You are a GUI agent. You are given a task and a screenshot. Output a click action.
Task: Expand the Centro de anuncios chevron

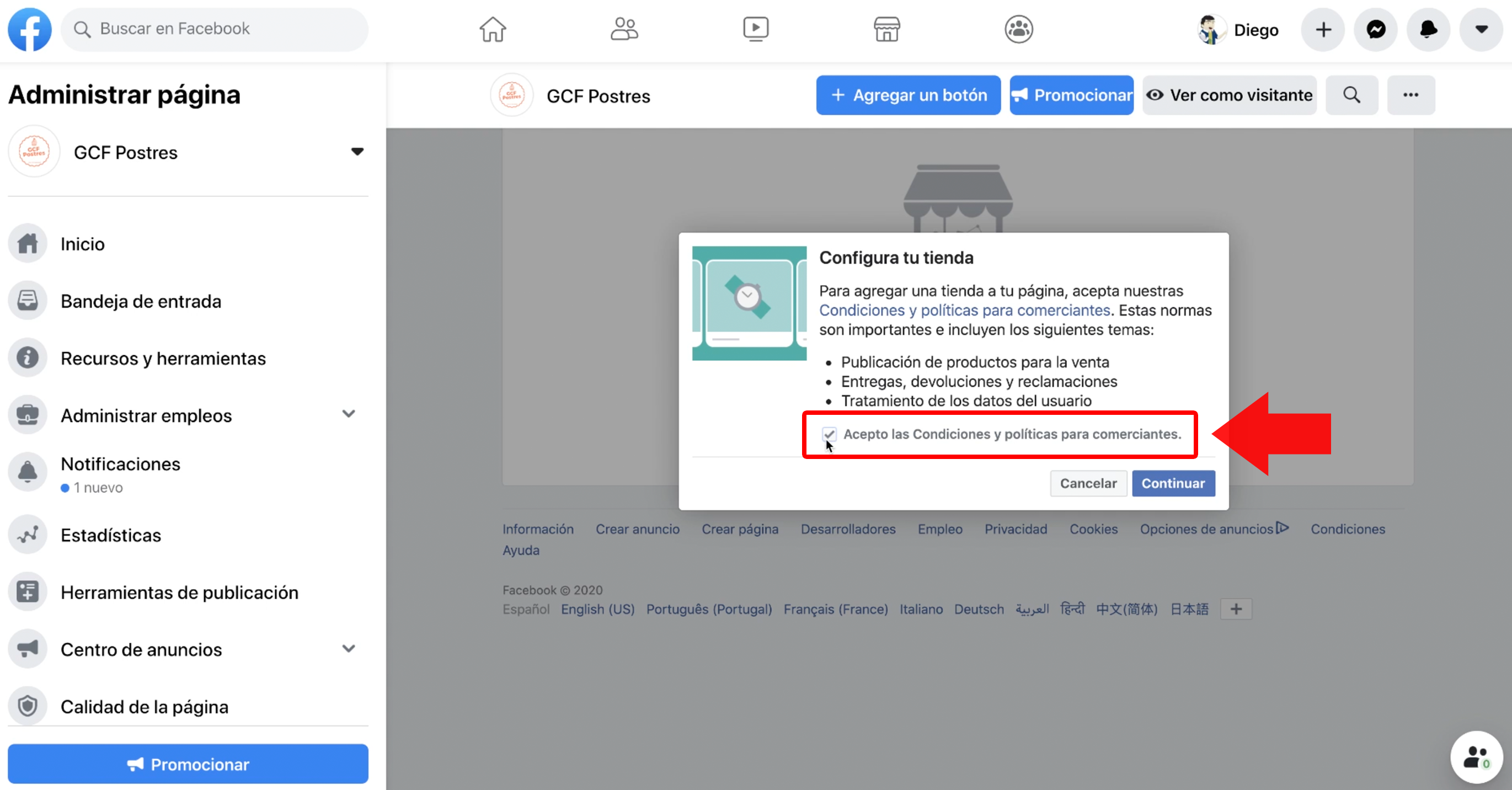[349, 649]
